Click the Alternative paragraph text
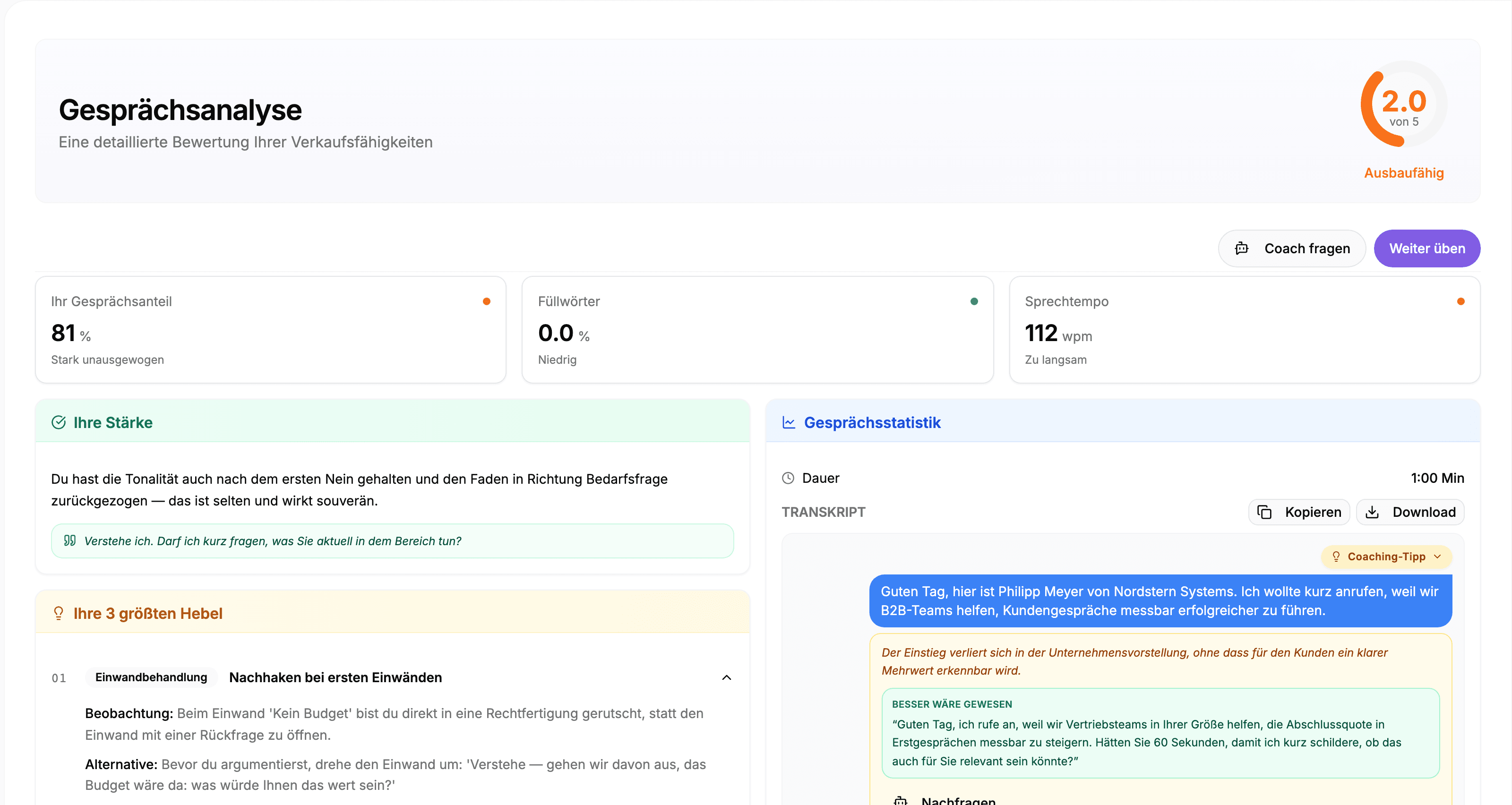1512x805 pixels. (395, 774)
